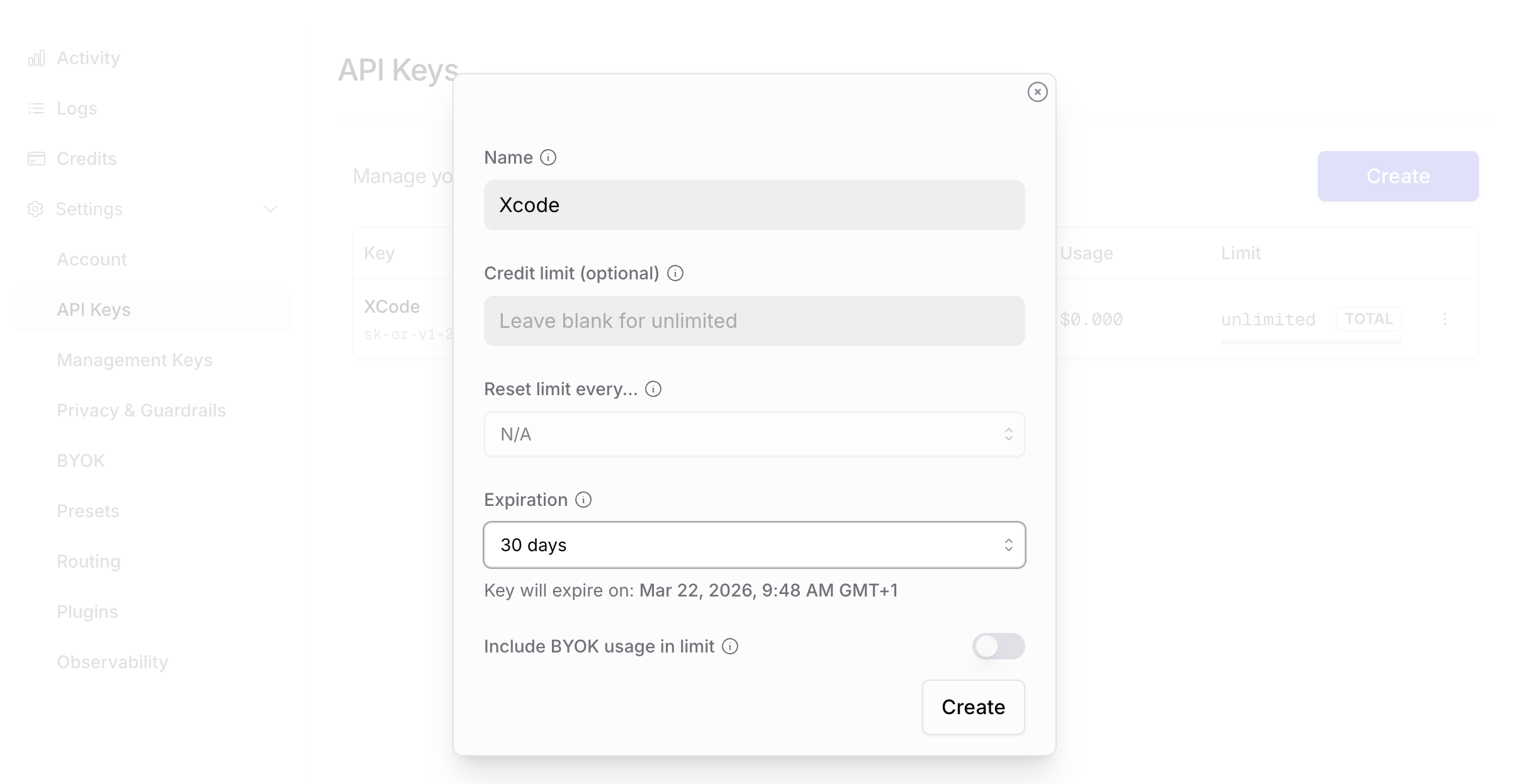Viewport: 1518px width, 784px height.
Task: Open the Expiration dropdown showing 30 days
Action: tap(753, 545)
